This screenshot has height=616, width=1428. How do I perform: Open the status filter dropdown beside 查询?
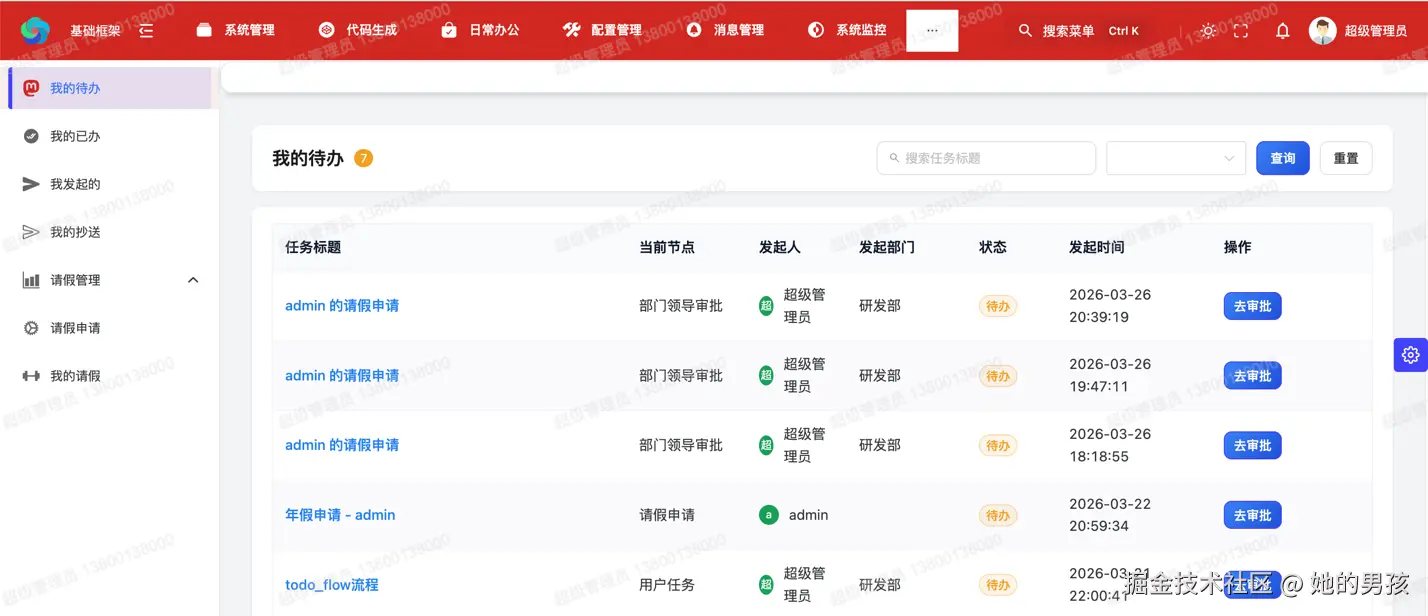(x=1175, y=158)
